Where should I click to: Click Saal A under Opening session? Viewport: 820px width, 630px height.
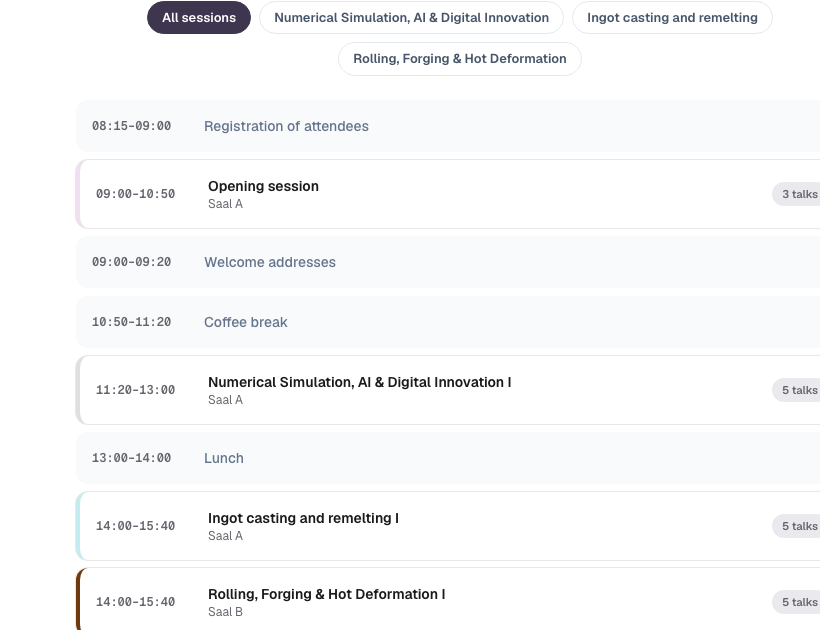pos(225,204)
